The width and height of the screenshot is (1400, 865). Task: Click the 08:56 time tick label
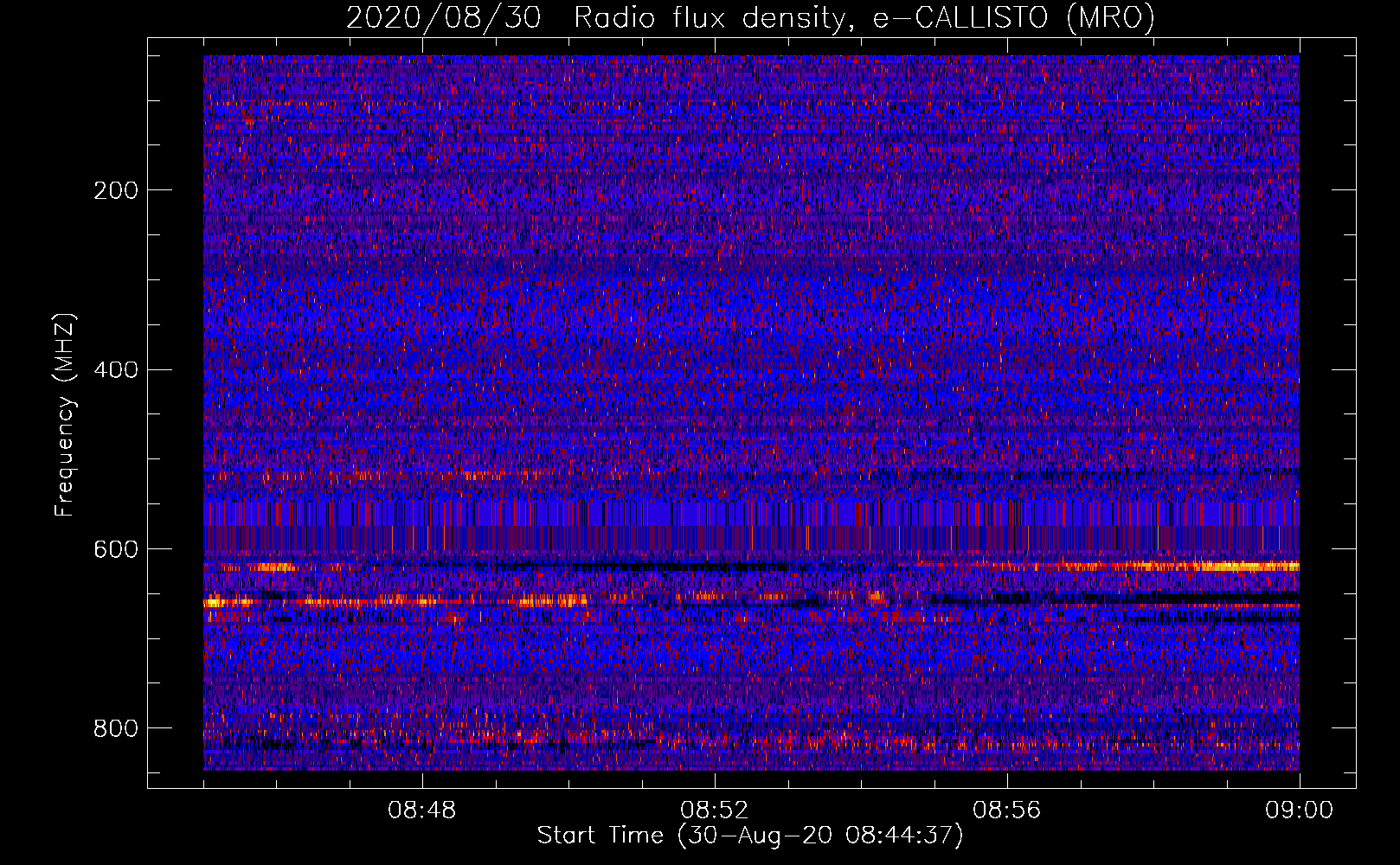click(1007, 811)
